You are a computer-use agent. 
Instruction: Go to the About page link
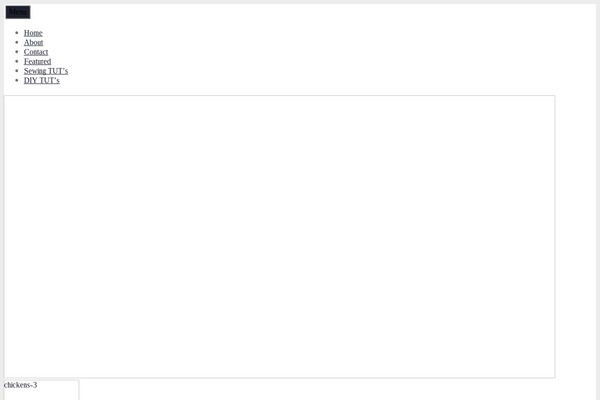34,42
